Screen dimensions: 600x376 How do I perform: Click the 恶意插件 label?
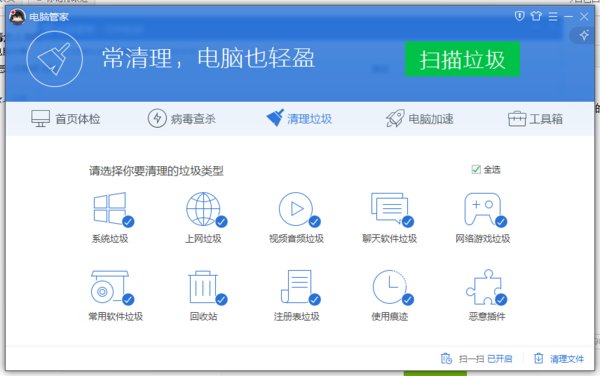(x=487, y=316)
